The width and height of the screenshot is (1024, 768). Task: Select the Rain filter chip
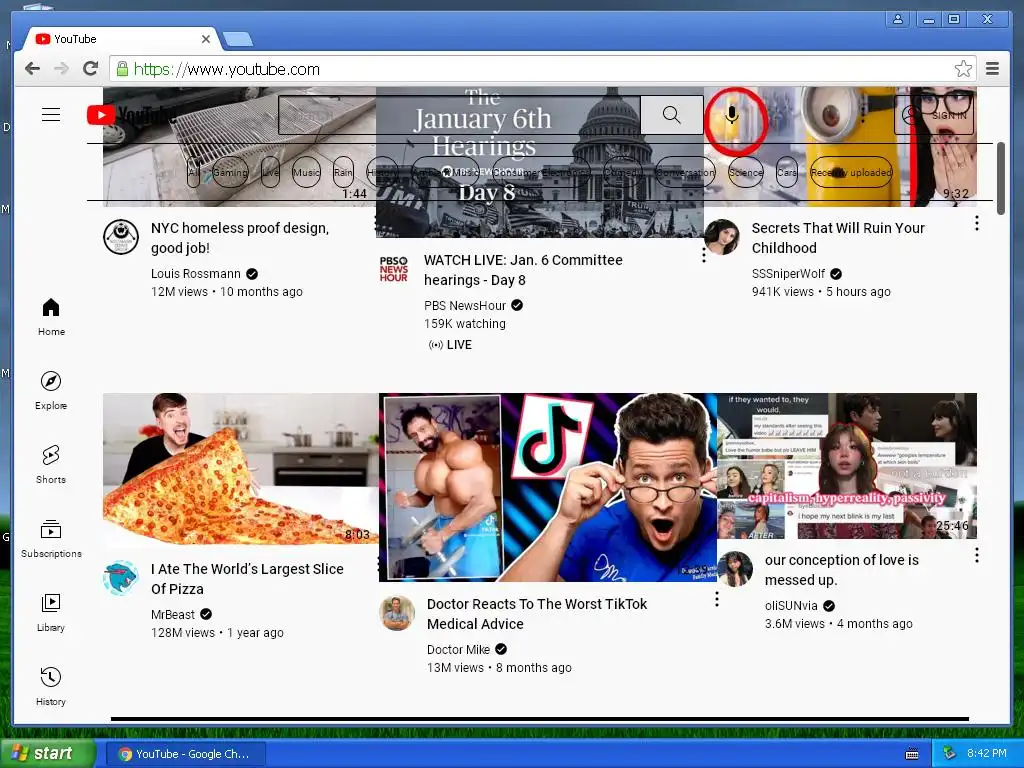click(x=343, y=172)
